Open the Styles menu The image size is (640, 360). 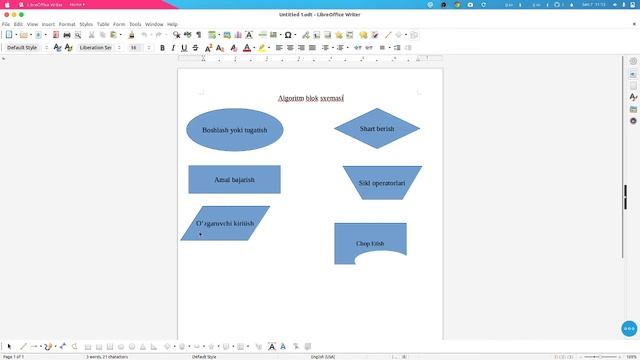[86, 24]
